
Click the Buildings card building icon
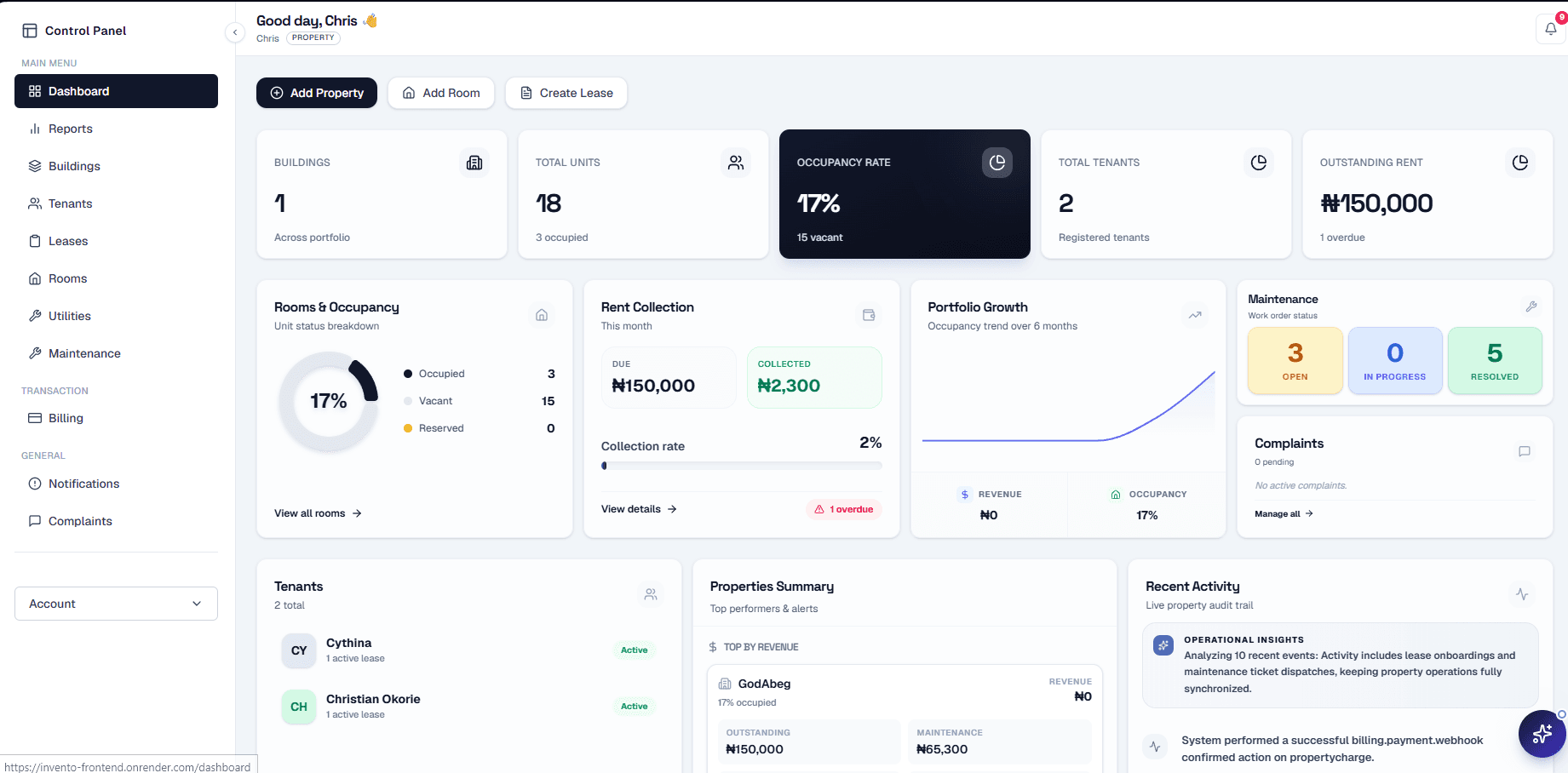(x=474, y=163)
